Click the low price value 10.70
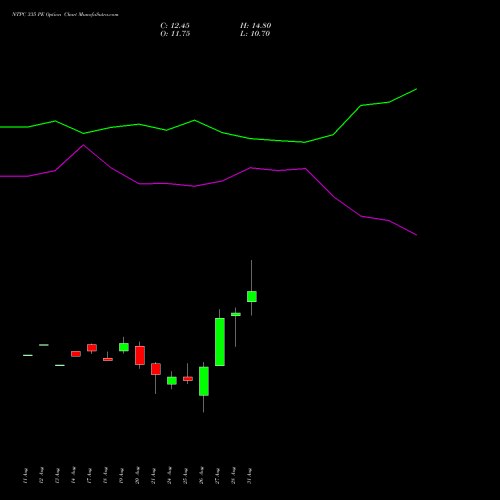This screenshot has height=500, width=500. 260,34
